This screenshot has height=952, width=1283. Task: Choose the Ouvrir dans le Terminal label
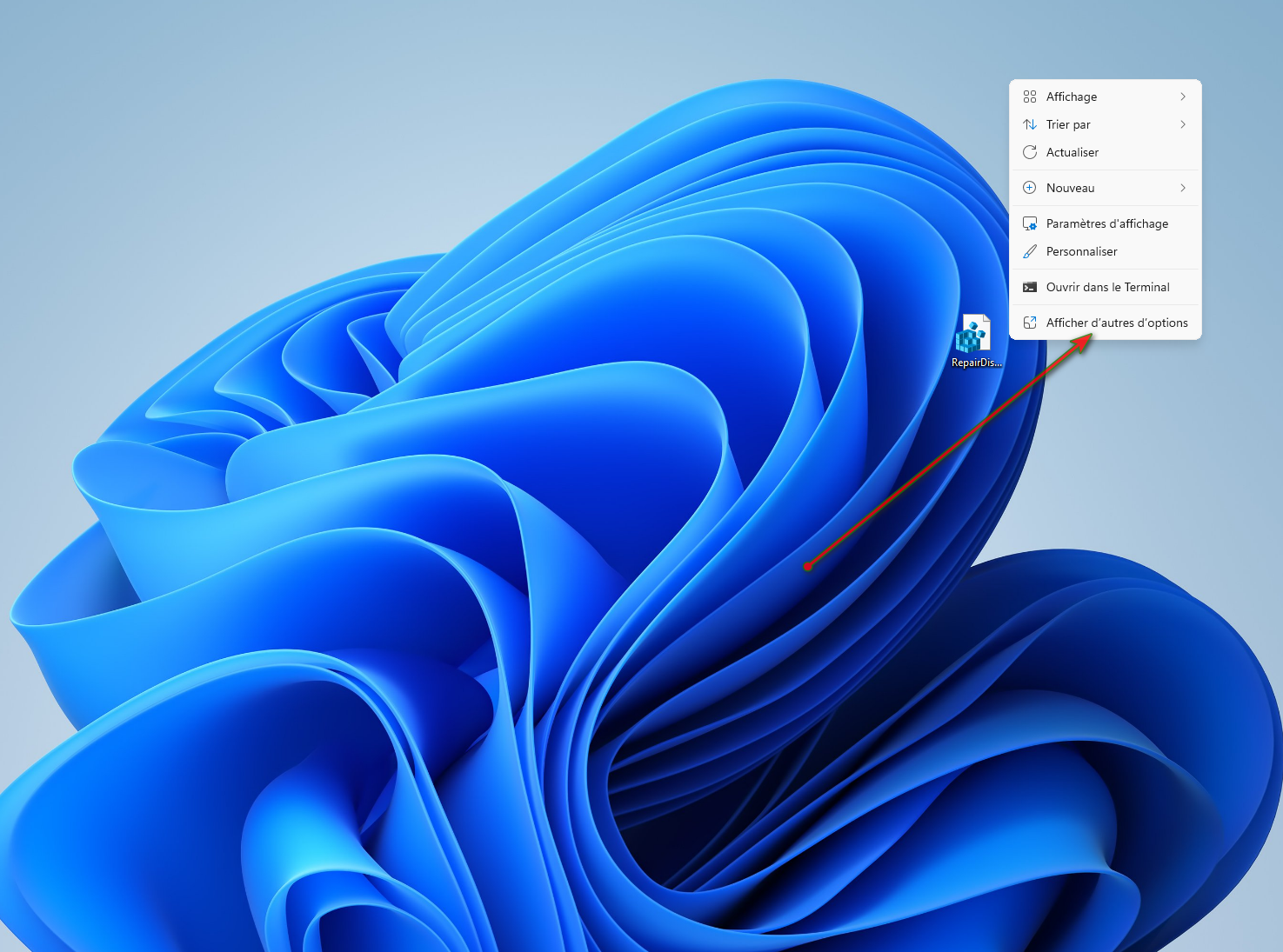coord(1108,287)
